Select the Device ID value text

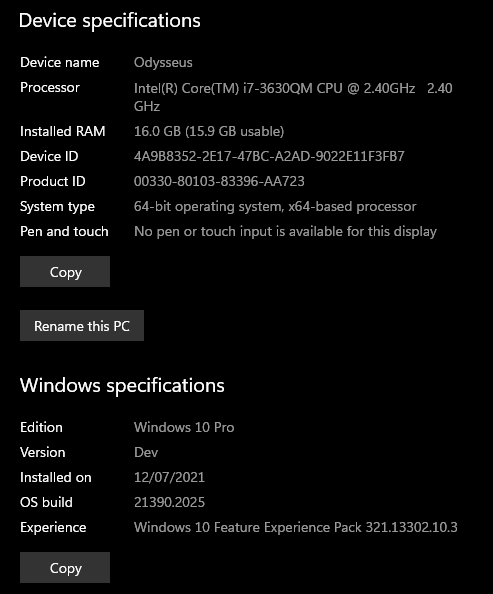[x=269, y=156]
